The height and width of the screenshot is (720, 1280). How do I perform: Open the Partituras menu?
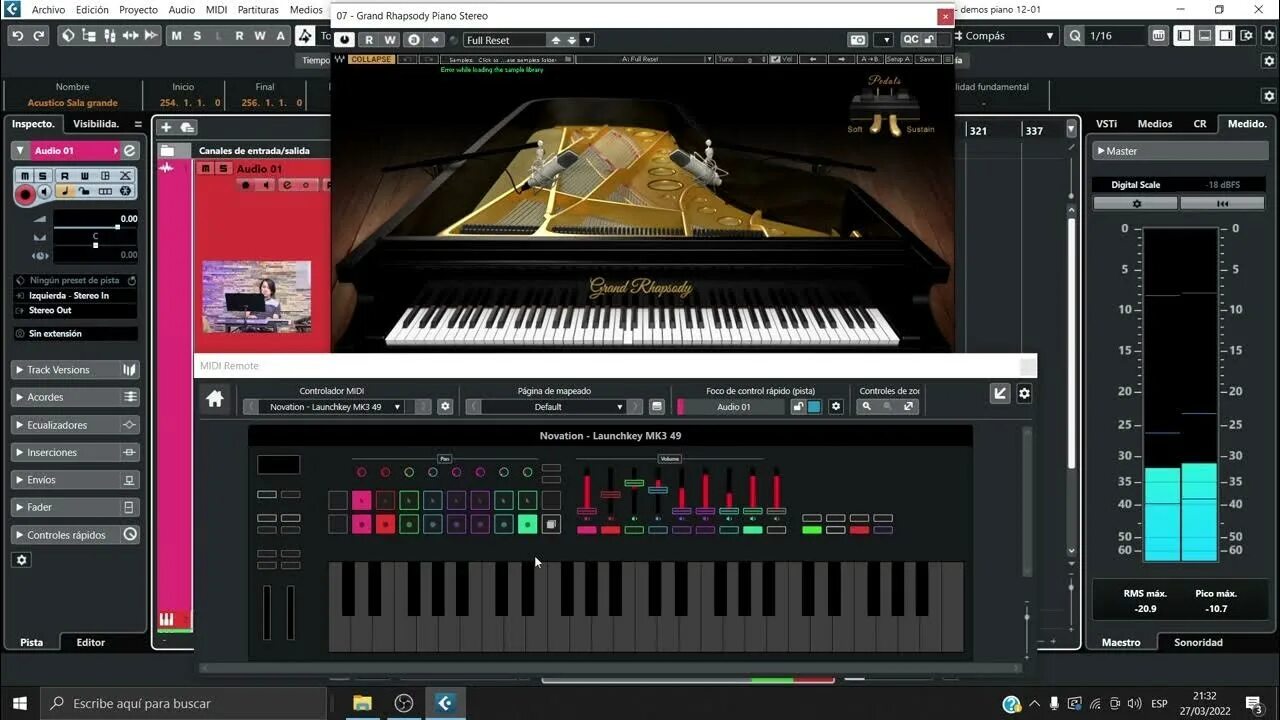point(258,9)
